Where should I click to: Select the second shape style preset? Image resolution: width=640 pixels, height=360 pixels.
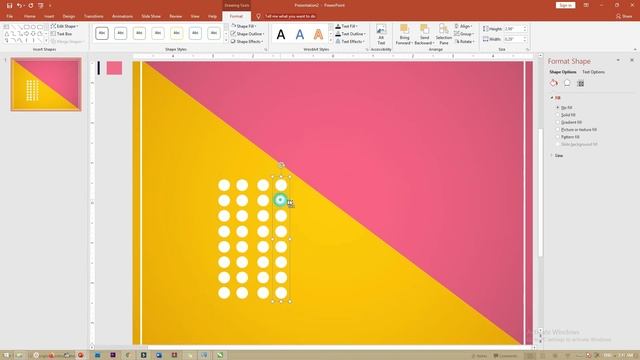tap(120, 33)
